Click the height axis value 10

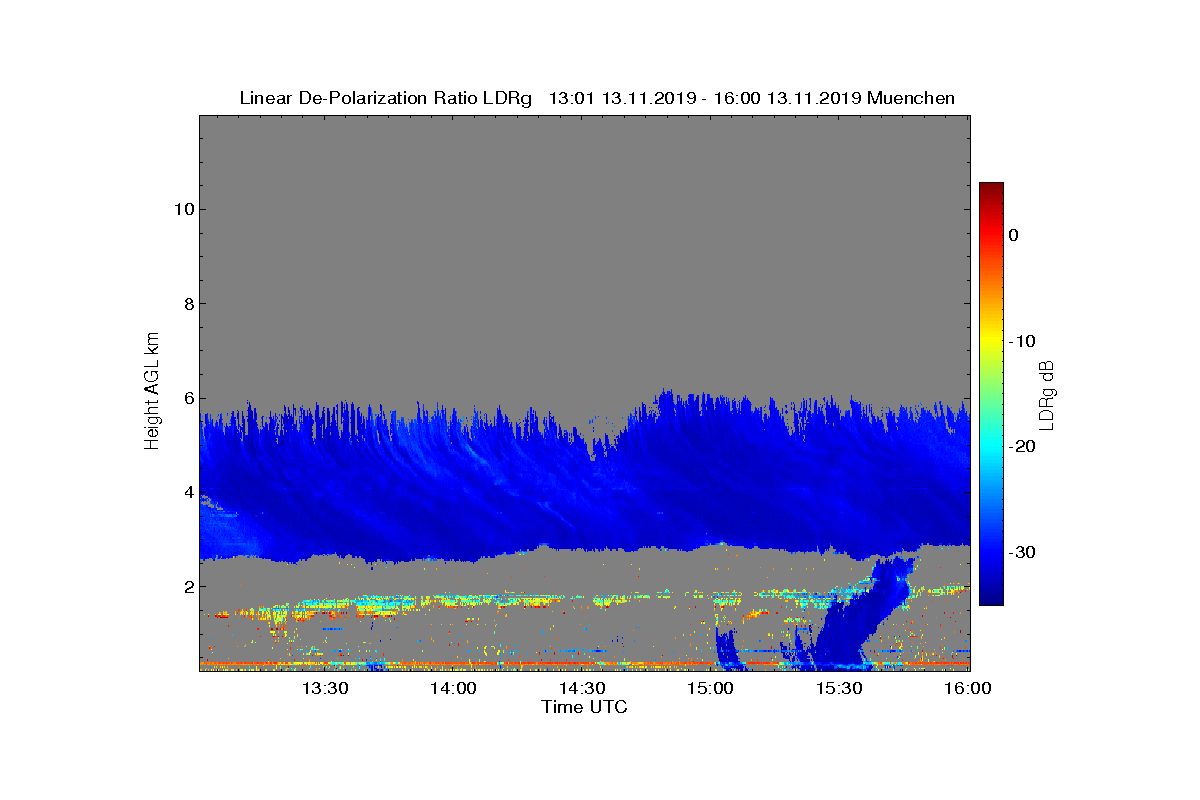(184, 209)
